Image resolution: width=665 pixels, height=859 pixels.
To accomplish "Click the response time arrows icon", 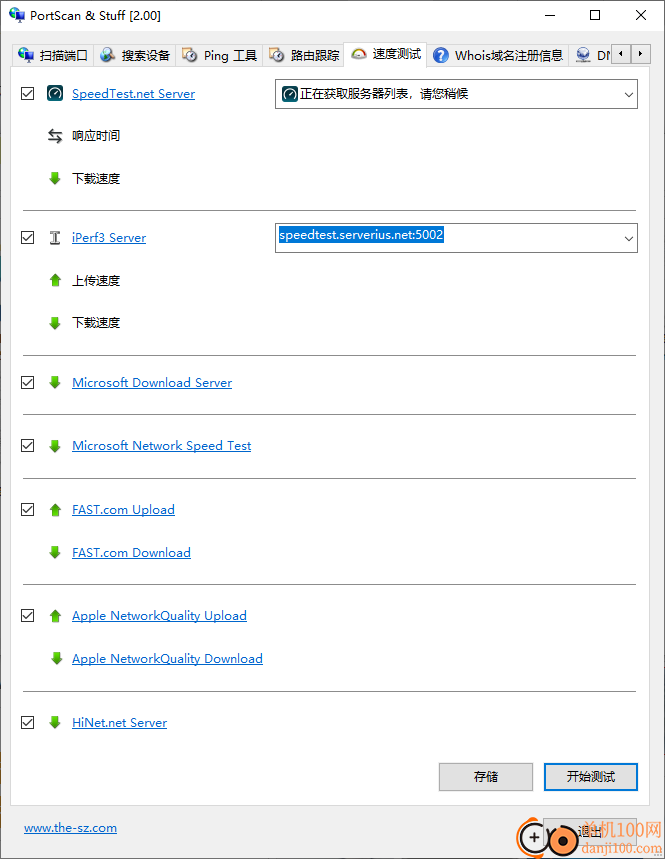I will coord(55,136).
